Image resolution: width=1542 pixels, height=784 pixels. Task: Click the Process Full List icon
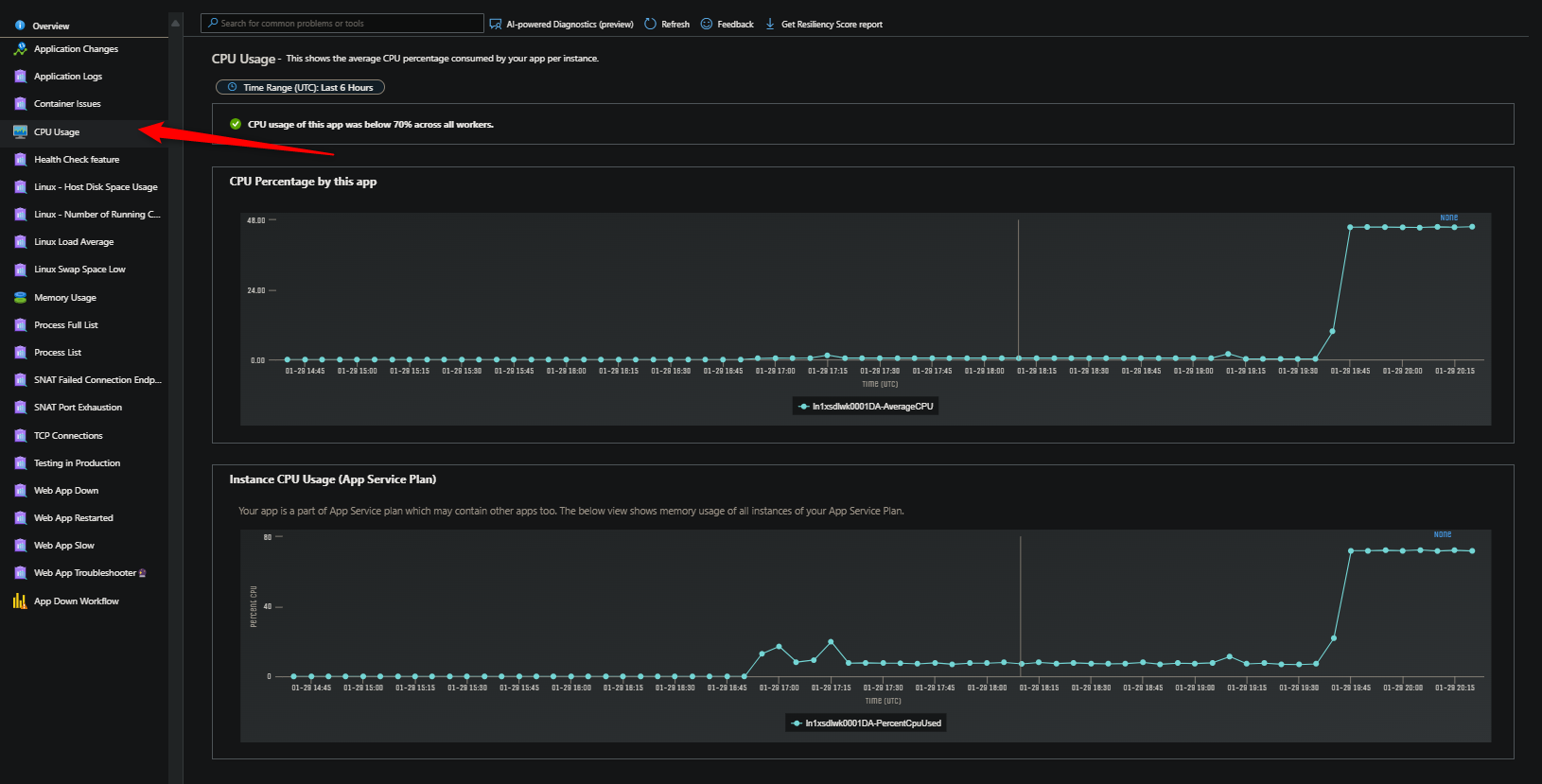[x=20, y=325]
